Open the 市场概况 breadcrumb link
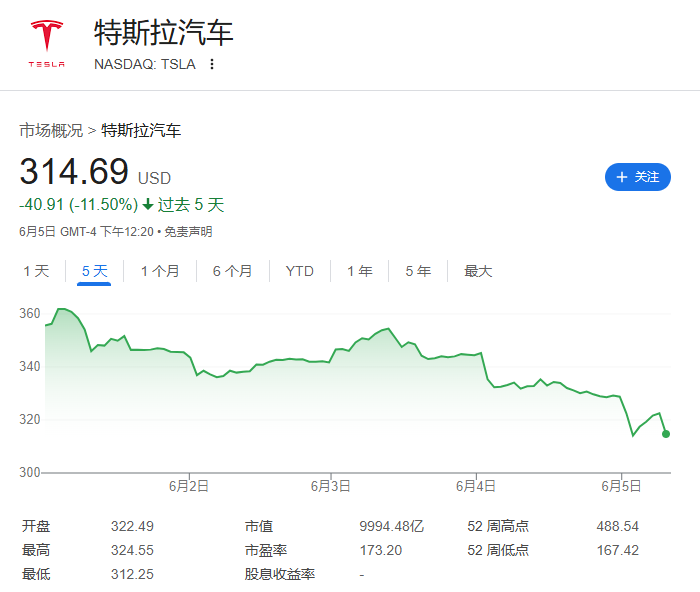This screenshot has width=700, height=592. [51, 130]
